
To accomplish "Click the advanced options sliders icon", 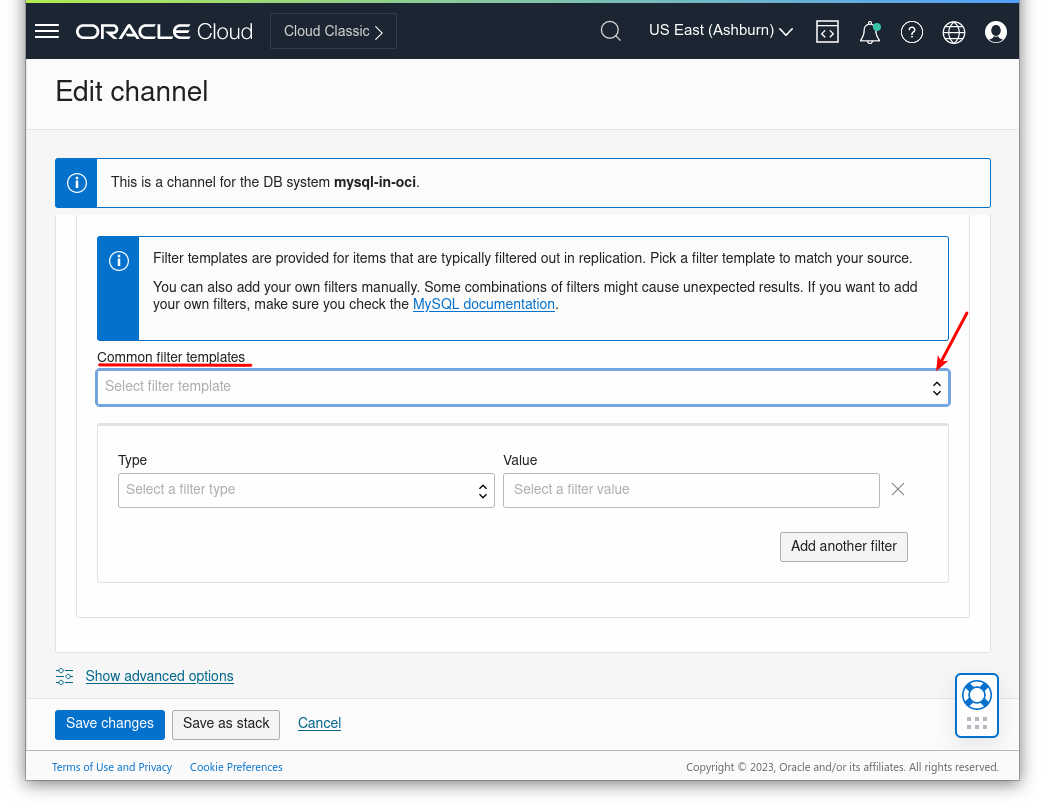I will [65, 676].
